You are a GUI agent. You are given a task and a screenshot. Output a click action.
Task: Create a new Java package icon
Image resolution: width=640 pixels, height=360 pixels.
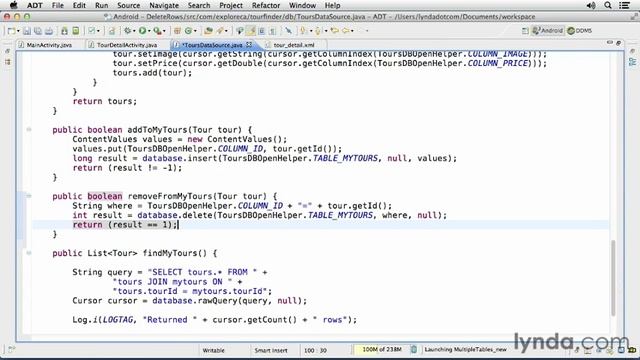[x=177, y=31]
